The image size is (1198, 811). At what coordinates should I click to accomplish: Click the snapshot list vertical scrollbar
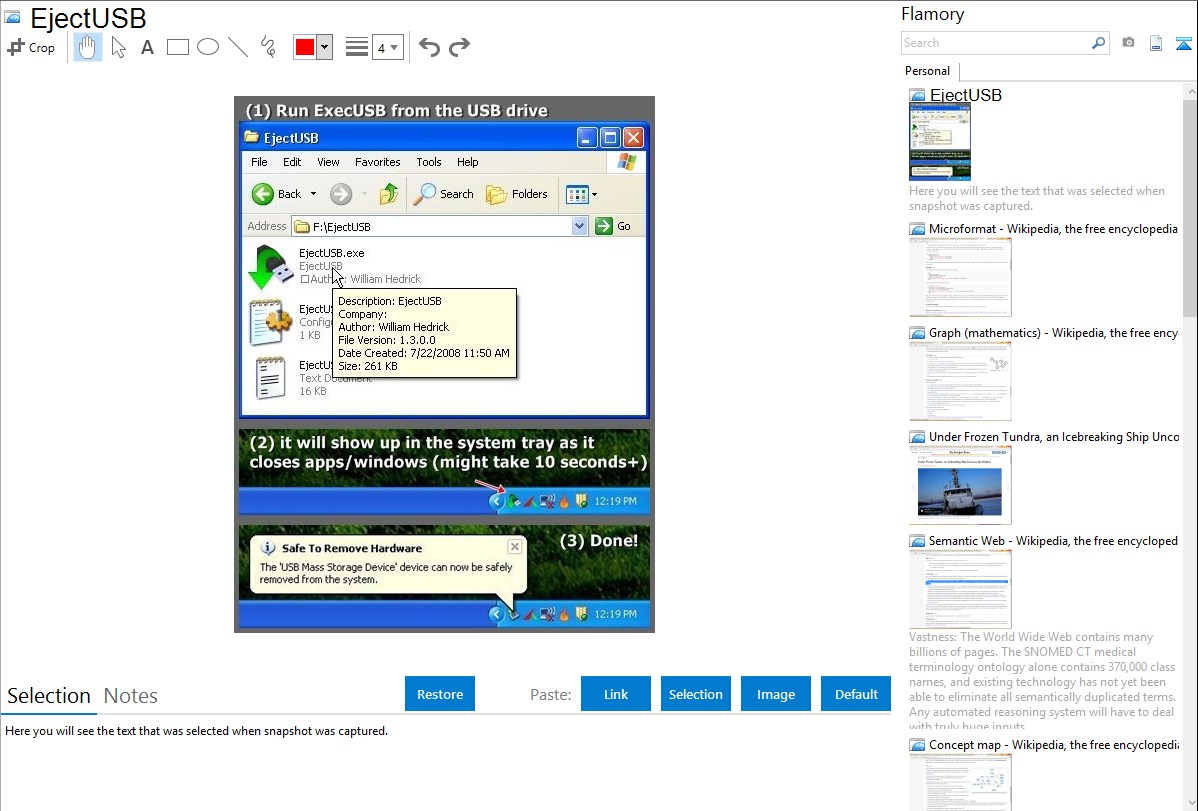(x=1190, y=446)
